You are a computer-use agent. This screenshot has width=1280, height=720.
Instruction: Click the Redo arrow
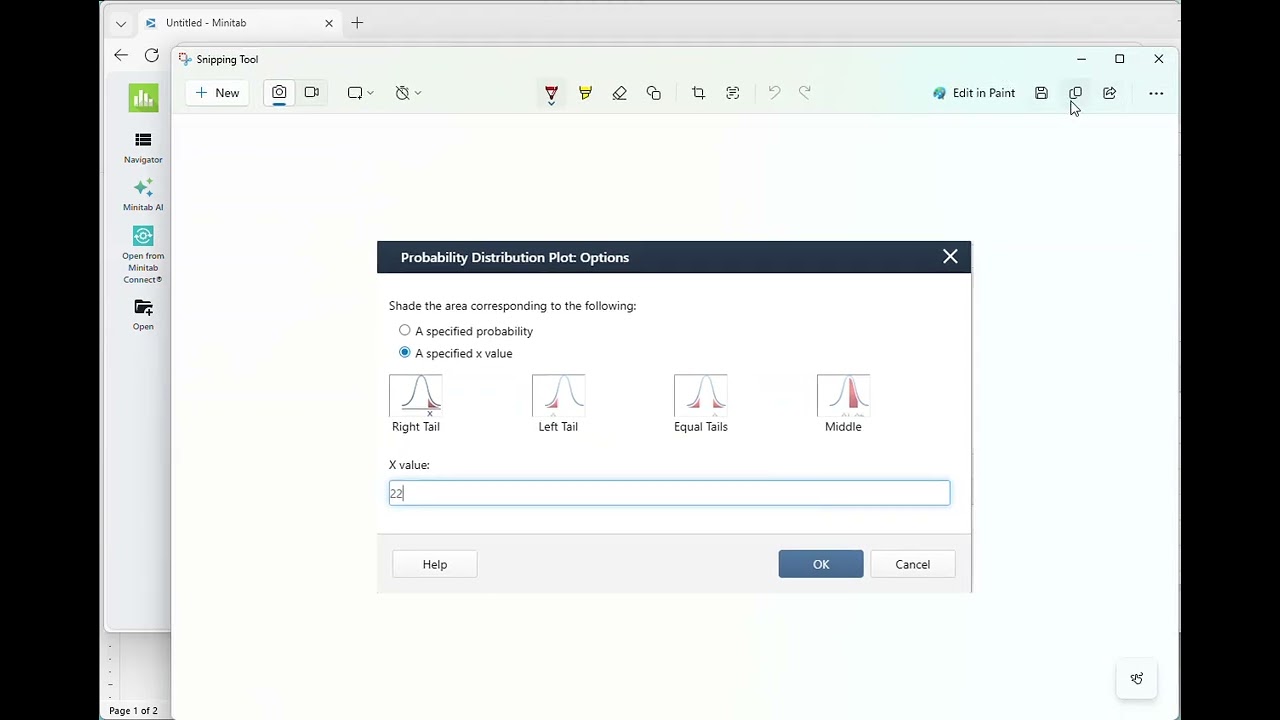[x=805, y=93]
